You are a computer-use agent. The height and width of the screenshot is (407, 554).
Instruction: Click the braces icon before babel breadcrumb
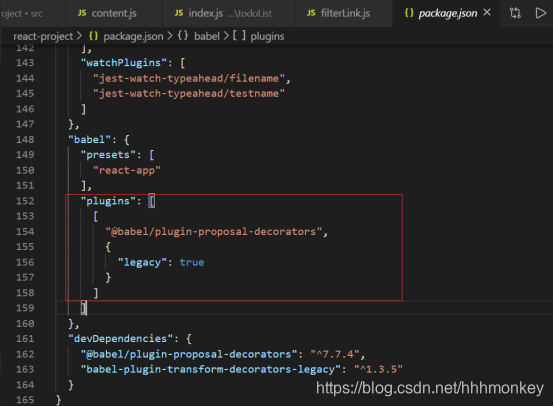pyautogui.click(x=183, y=36)
